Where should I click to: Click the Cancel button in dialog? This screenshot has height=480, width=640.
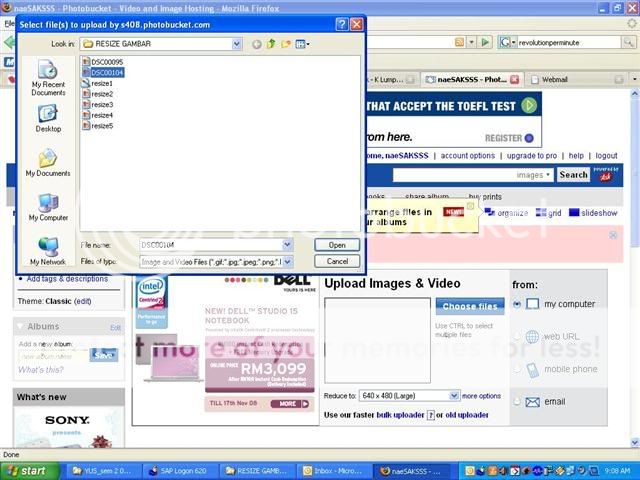(337, 261)
